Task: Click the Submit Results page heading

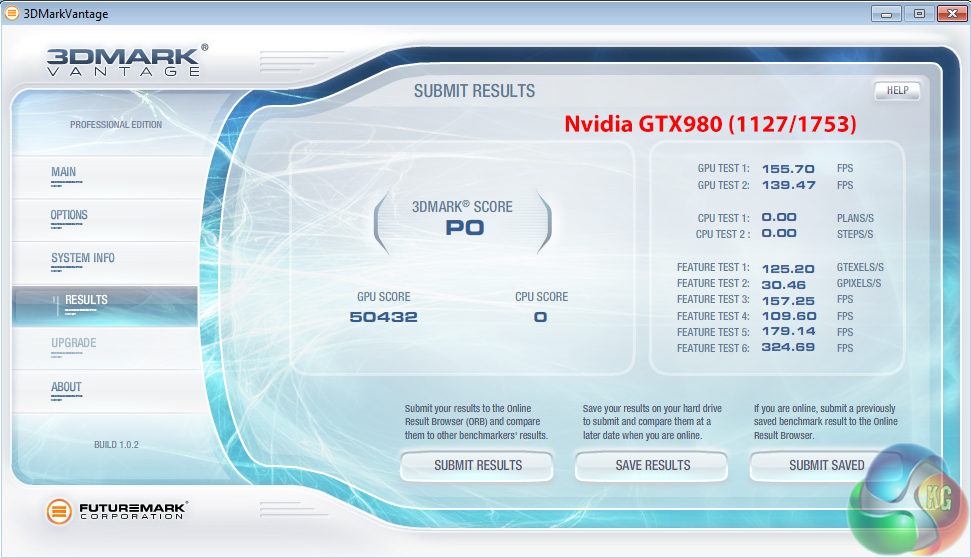Action: coord(474,91)
